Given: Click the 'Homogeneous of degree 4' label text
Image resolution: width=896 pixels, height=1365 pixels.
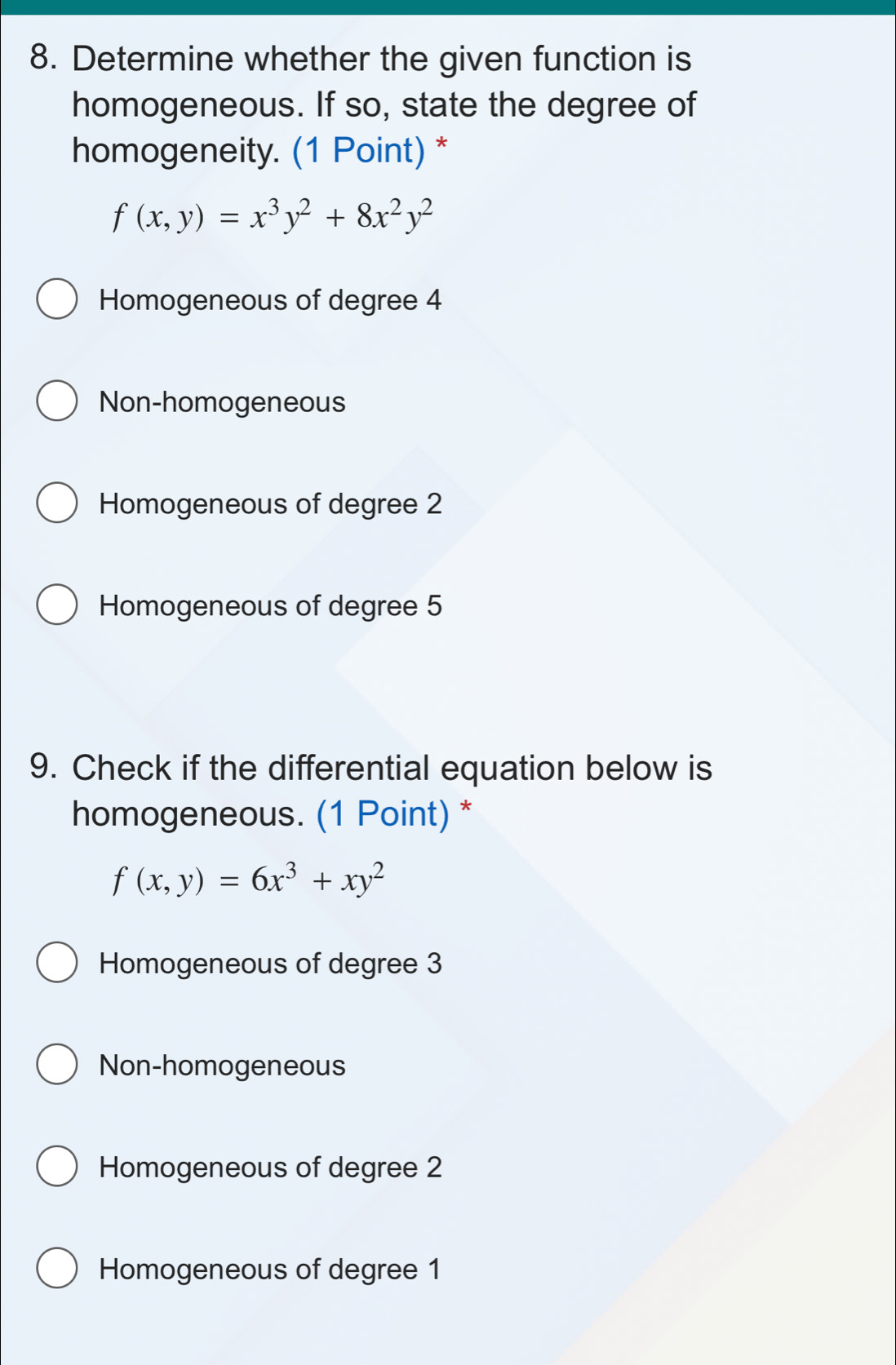Looking at the screenshot, I should point(270,300).
